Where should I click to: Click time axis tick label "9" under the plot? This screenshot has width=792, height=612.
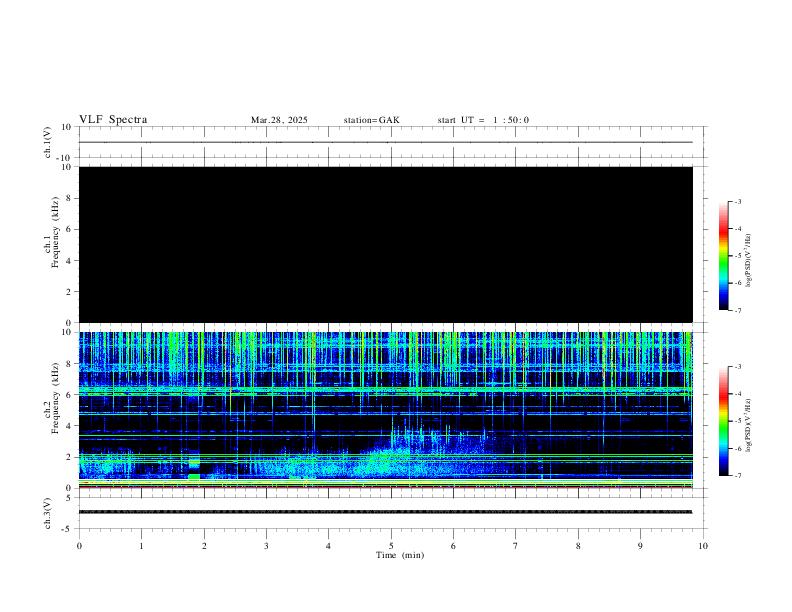pos(640,546)
